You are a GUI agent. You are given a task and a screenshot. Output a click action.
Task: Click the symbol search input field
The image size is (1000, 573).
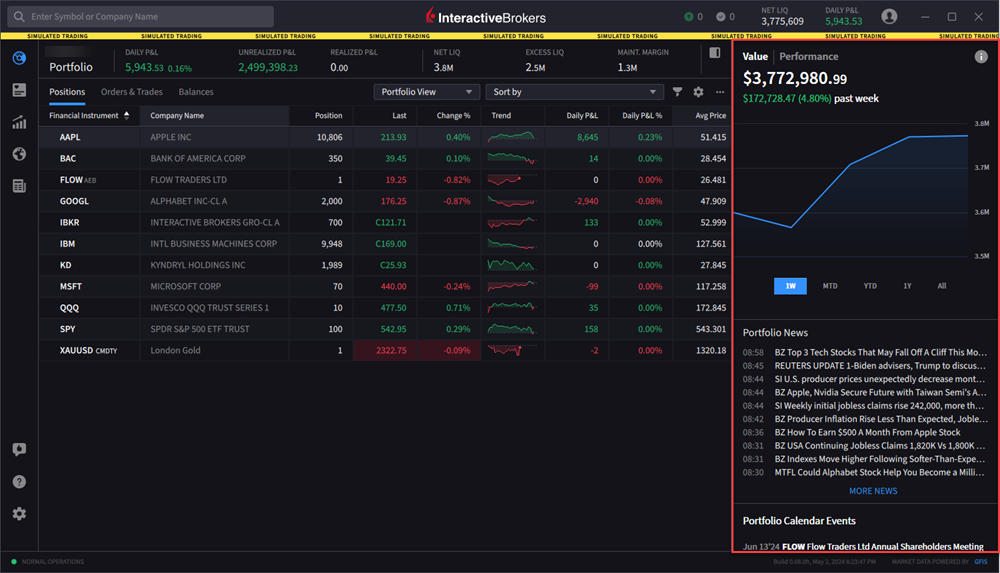pyautogui.click(x=140, y=17)
